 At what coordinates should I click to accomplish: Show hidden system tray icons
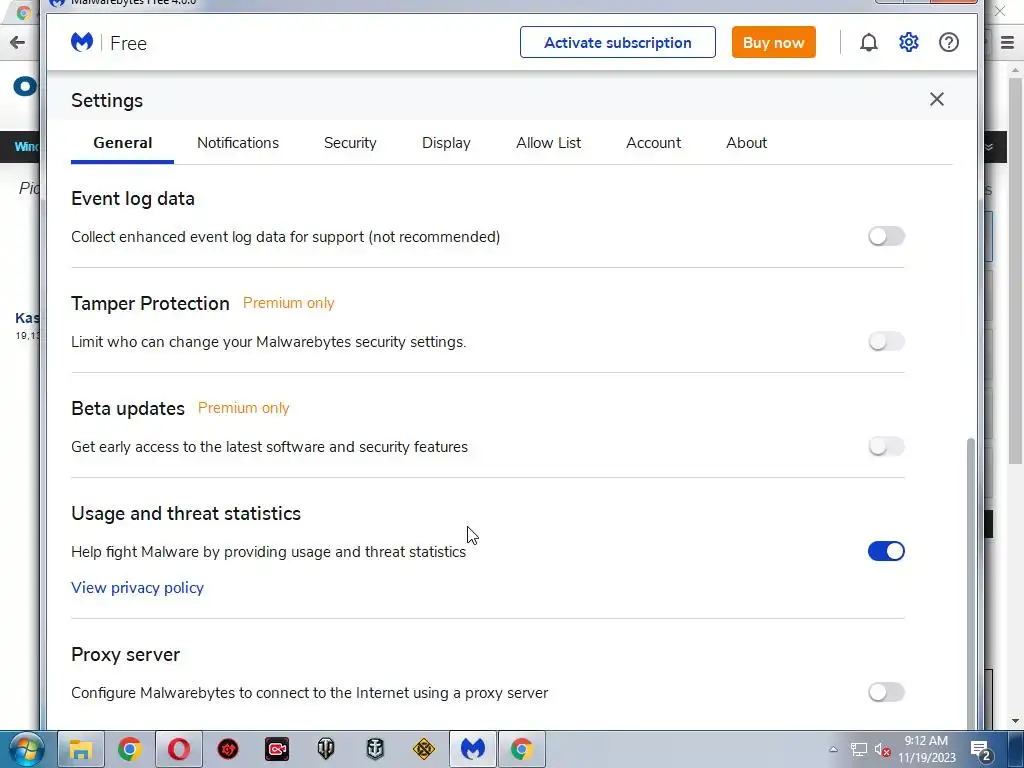click(833, 750)
